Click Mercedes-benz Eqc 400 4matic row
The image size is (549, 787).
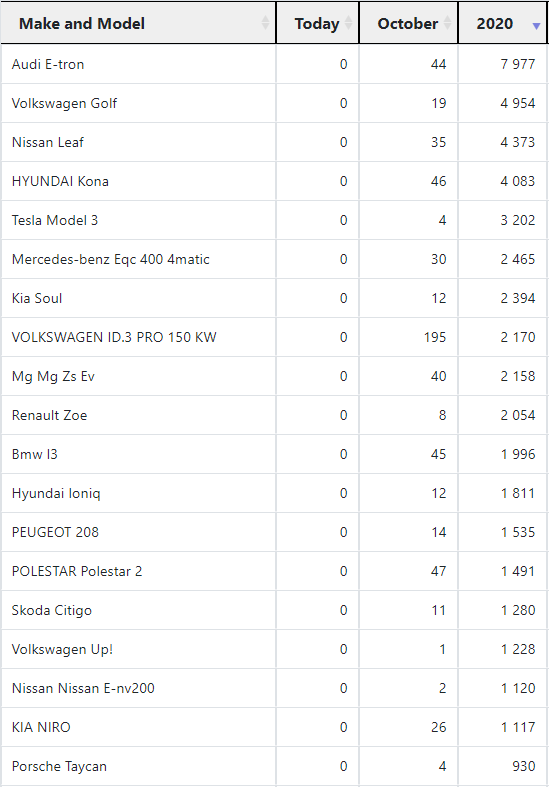(x=274, y=259)
